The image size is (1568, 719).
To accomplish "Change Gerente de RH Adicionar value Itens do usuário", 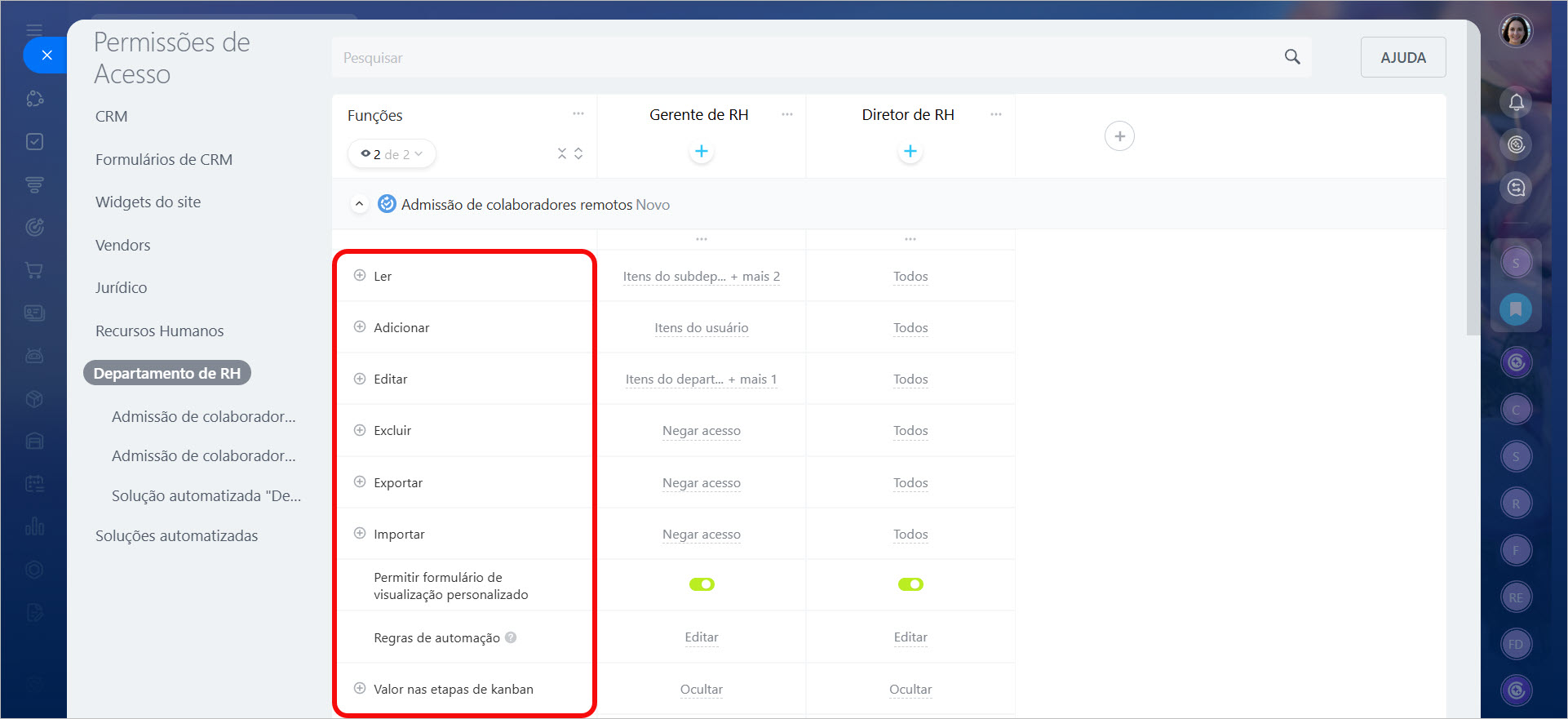I will 702,327.
